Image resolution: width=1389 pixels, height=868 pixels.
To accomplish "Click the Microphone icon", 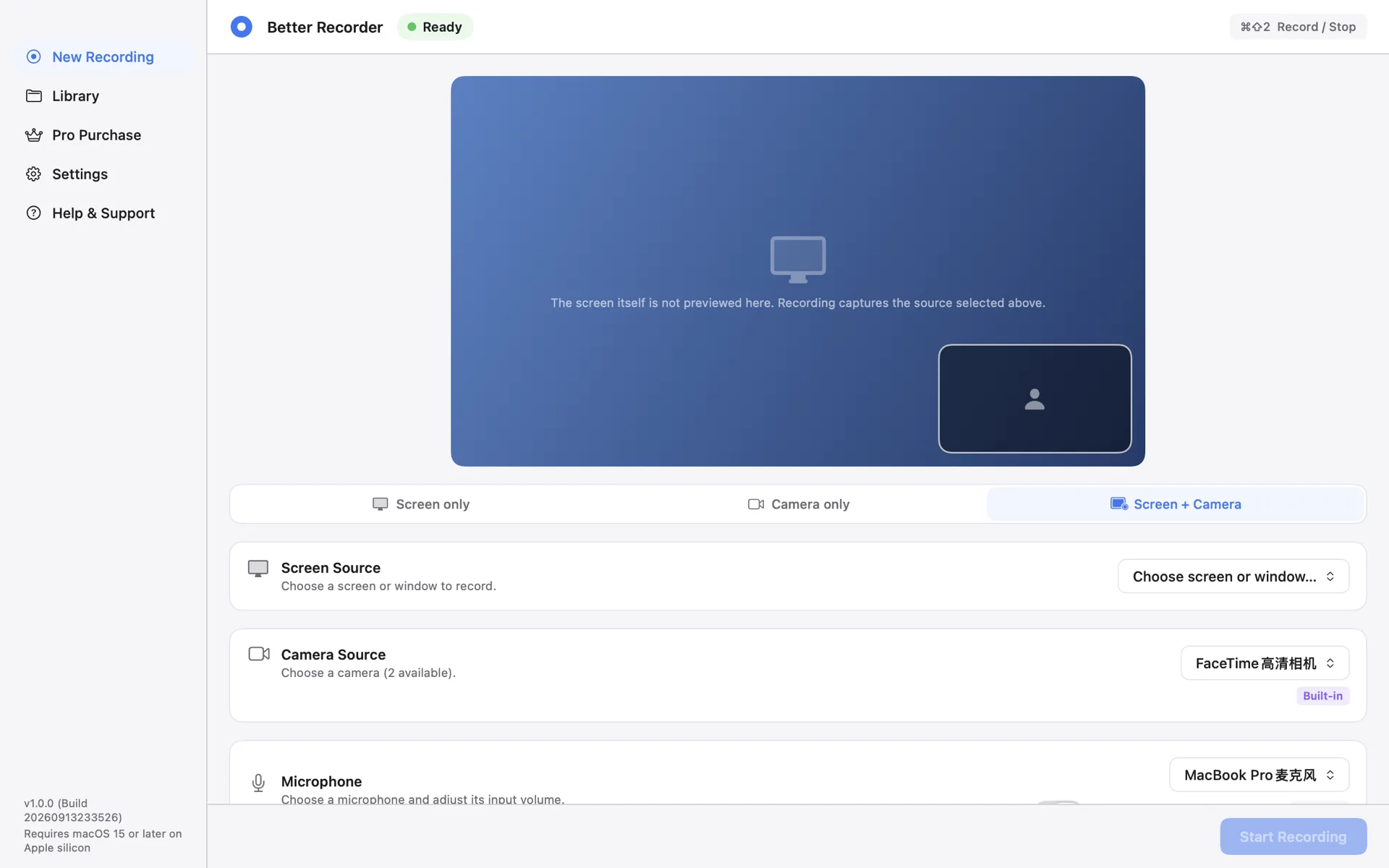I will tap(258, 783).
